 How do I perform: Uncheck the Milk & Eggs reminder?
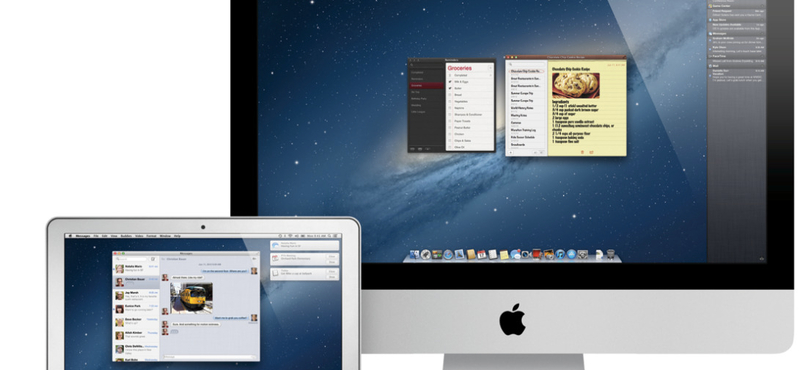449,82
